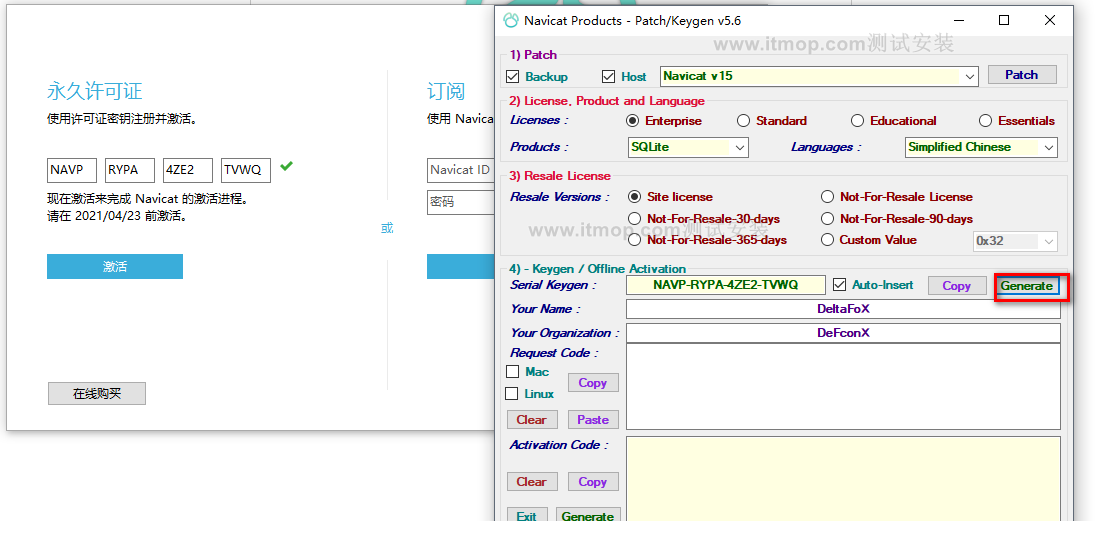Click the green checkmark beside license key

pyautogui.click(x=286, y=166)
